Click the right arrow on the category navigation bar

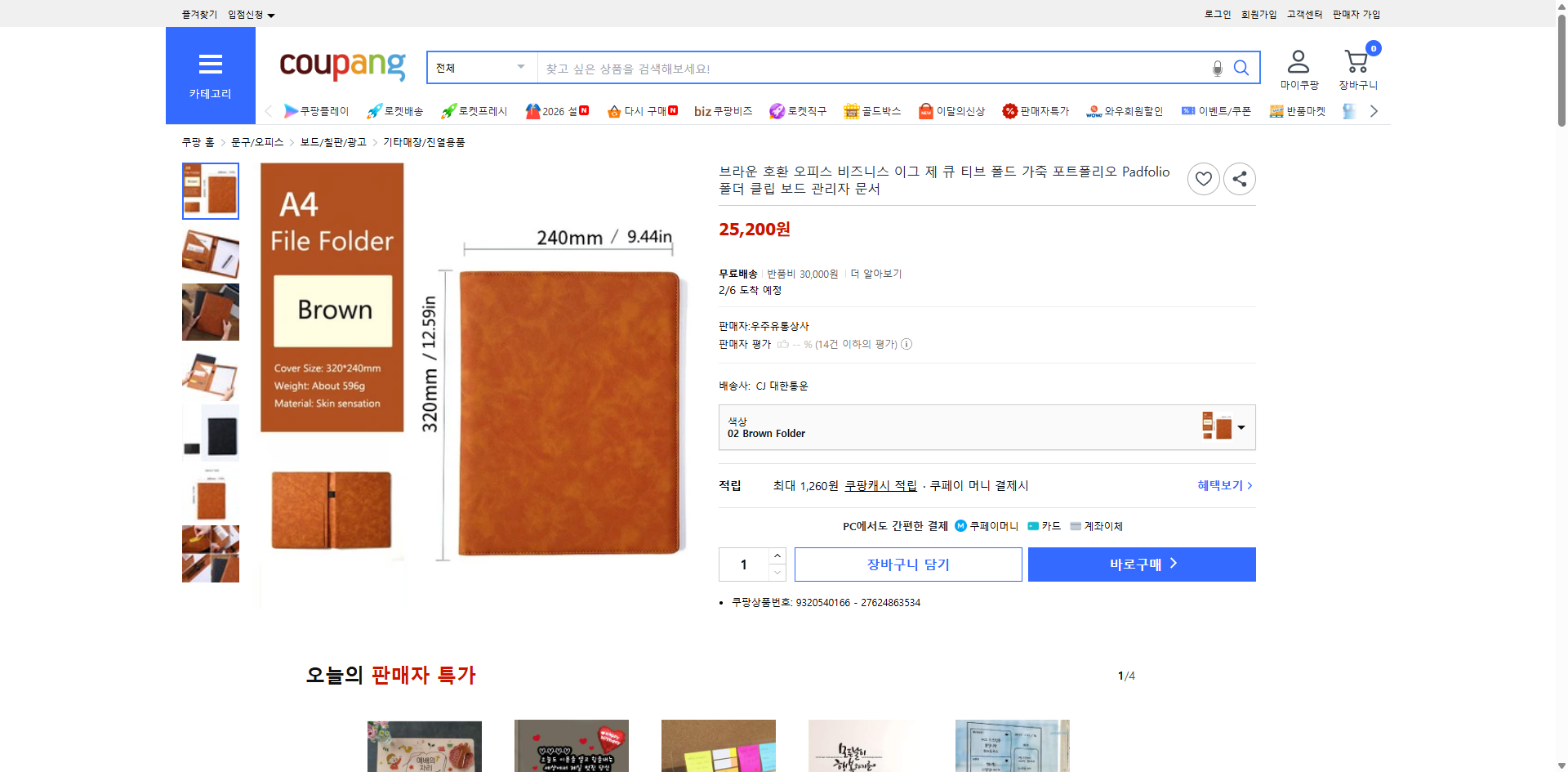click(1374, 110)
